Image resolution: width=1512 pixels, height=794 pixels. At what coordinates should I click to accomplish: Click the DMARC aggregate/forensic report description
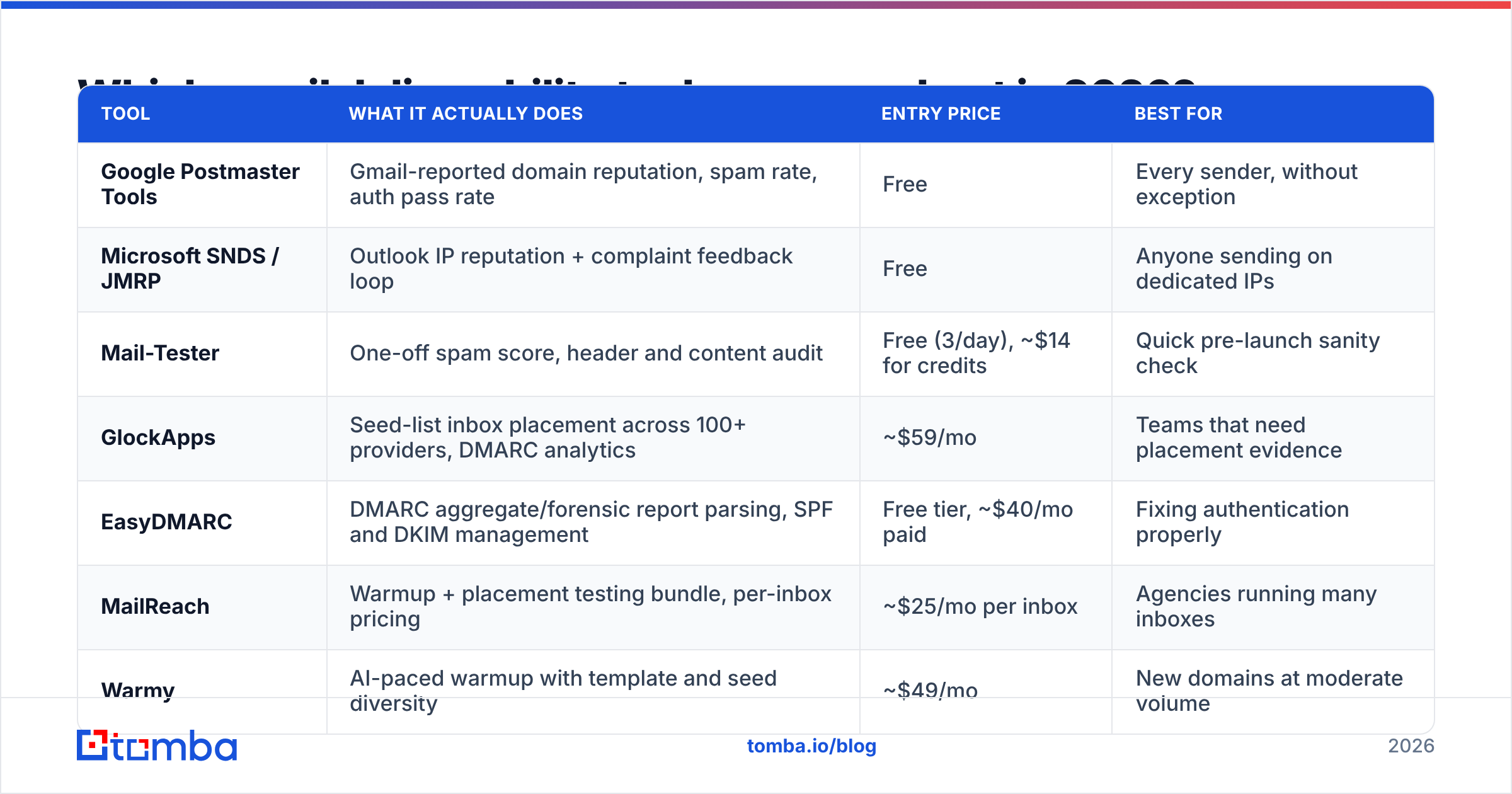(591, 522)
